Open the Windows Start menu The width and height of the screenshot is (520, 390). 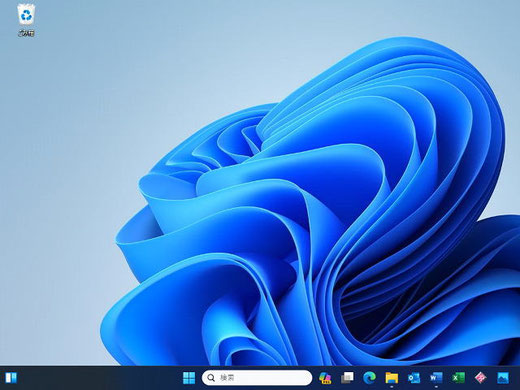pyautogui.click(x=189, y=378)
